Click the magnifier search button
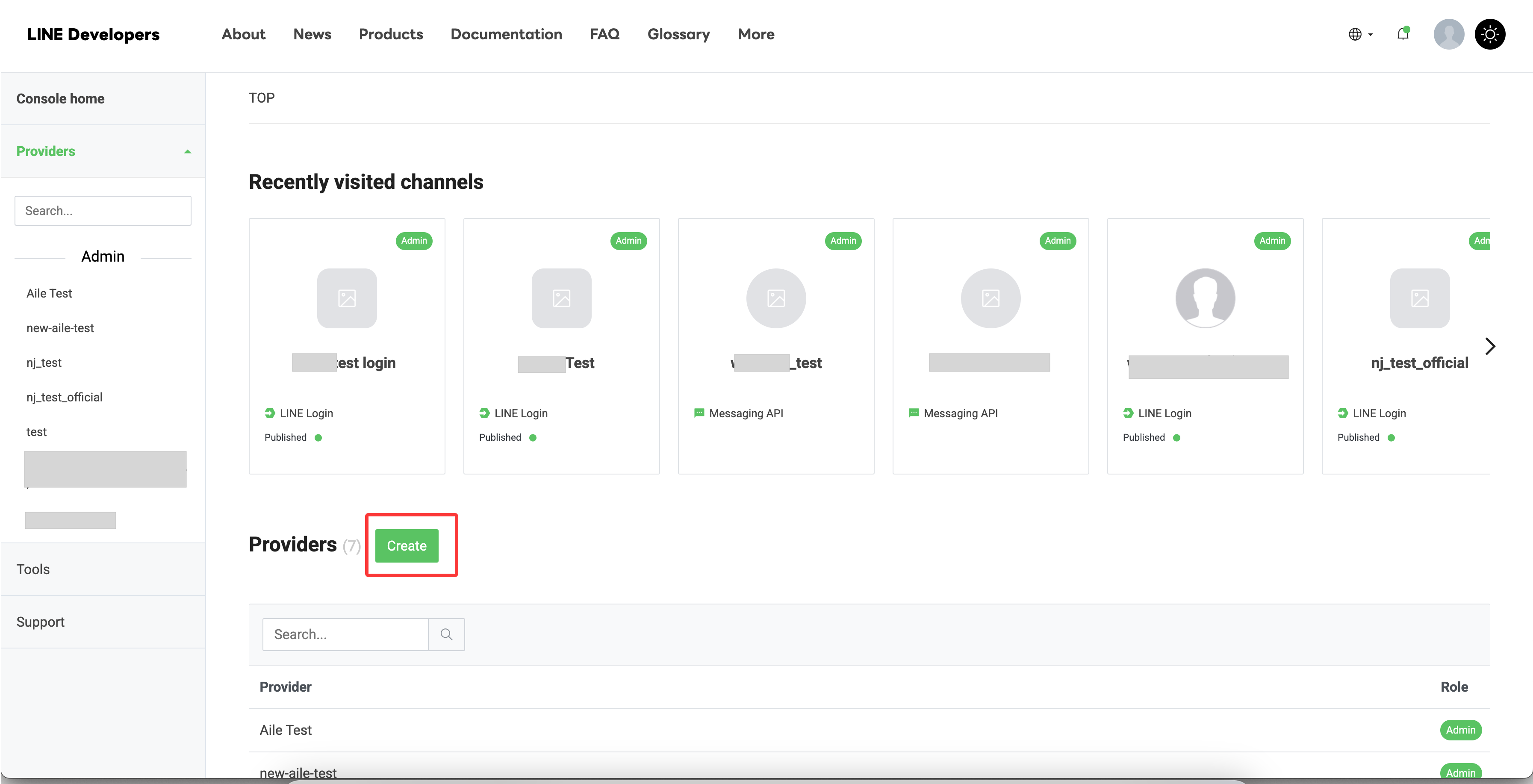Image resolution: width=1533 pixels, height=784 pixels. [446, 634]
